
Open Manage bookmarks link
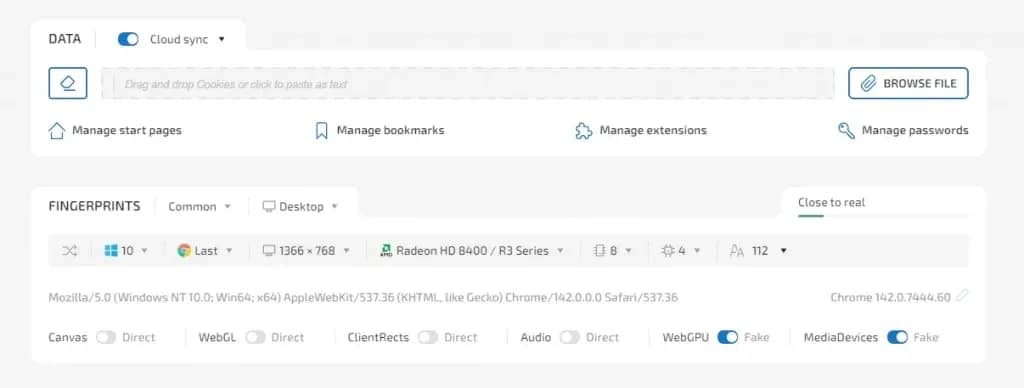tap(379, 131)
